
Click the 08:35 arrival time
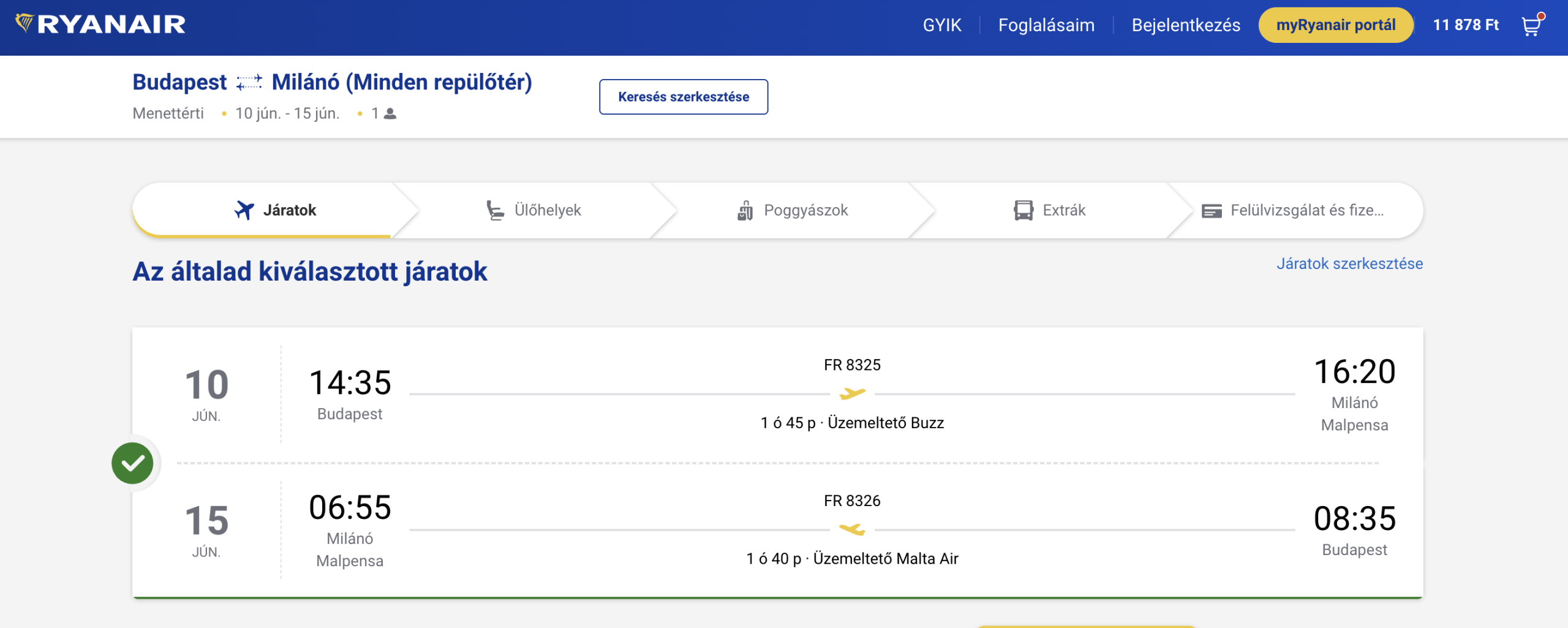pos(1355,519)
